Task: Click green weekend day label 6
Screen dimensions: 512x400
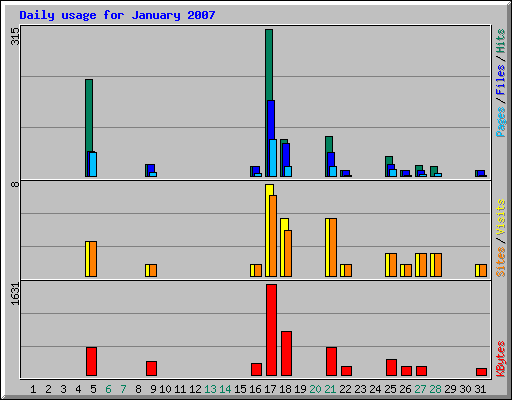Action: (108, 389)
